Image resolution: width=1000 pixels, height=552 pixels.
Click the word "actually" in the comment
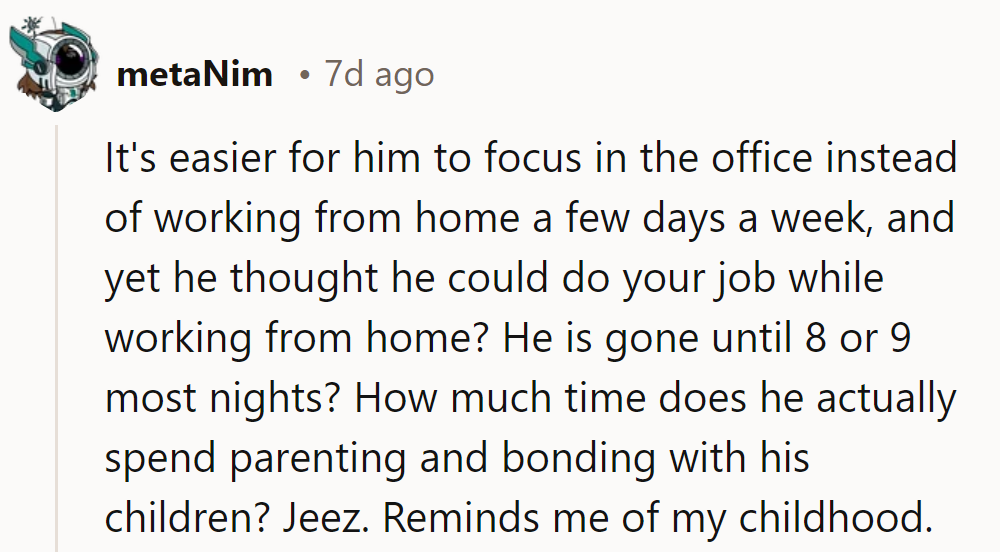[x=886, y=399]
